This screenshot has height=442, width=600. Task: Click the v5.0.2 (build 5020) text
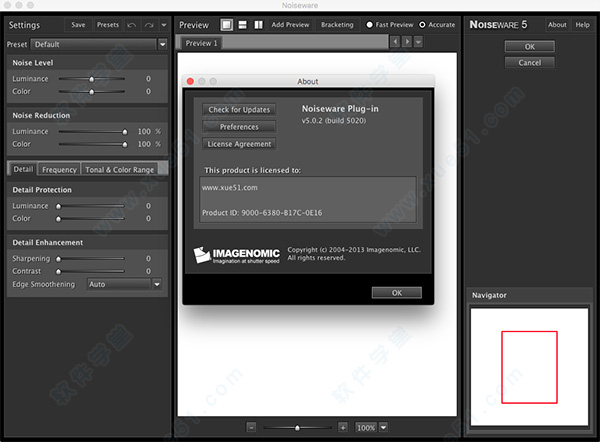(334, 121)
